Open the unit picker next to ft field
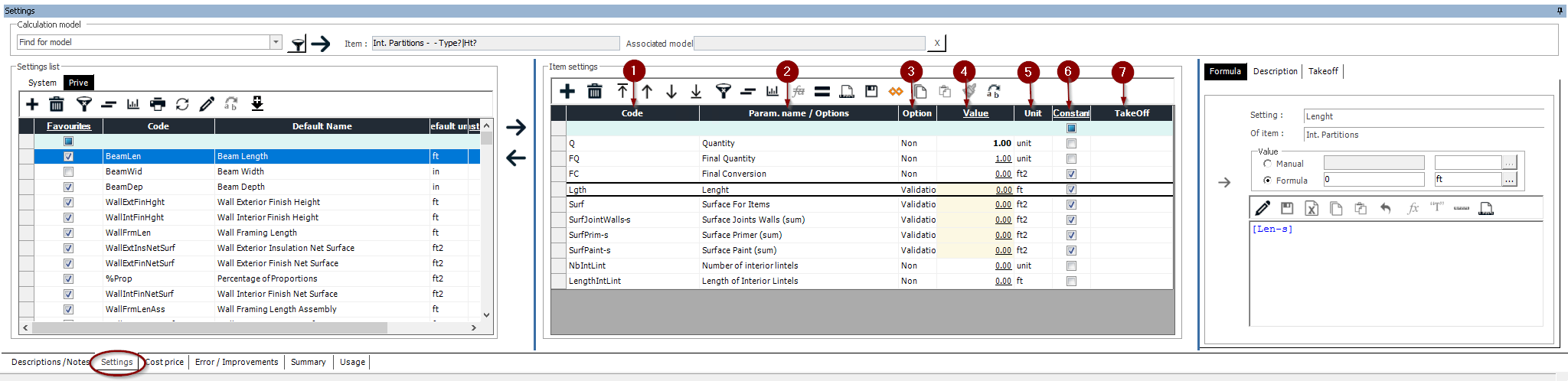The width and height of the screenshot is (1568, 381). pos(1509,180)
